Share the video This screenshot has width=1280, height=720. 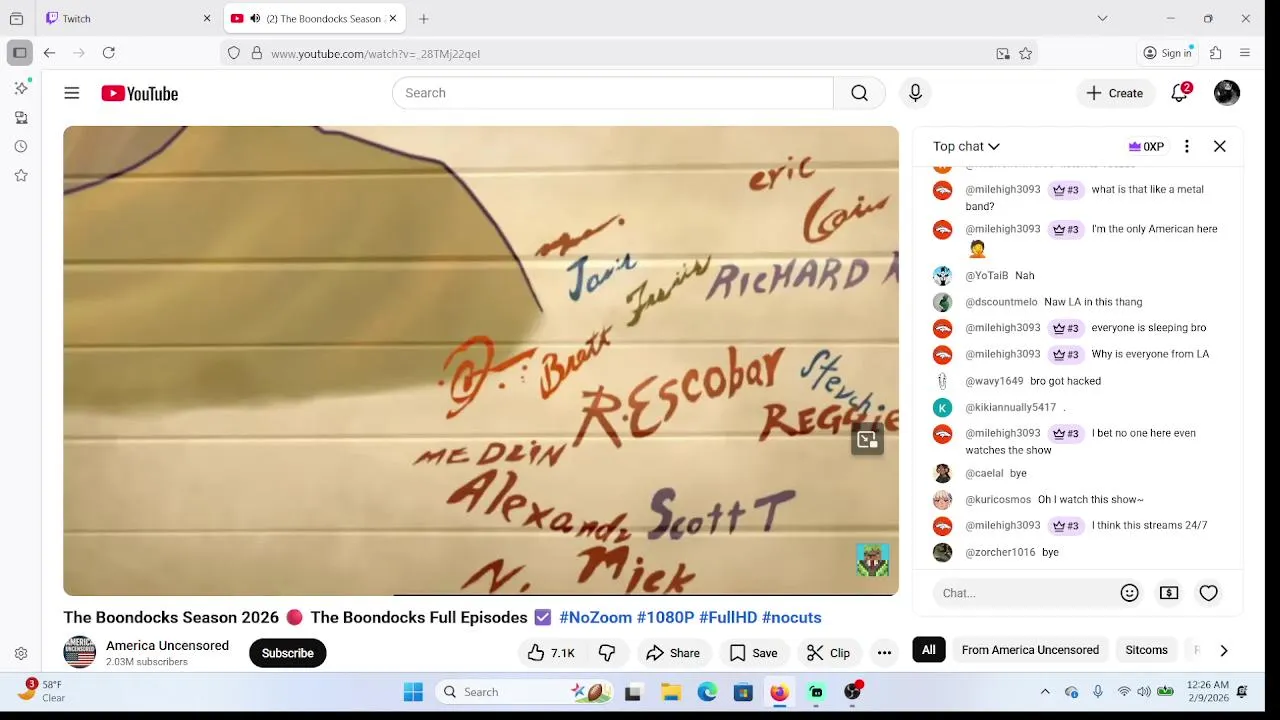tap(672, 653)
